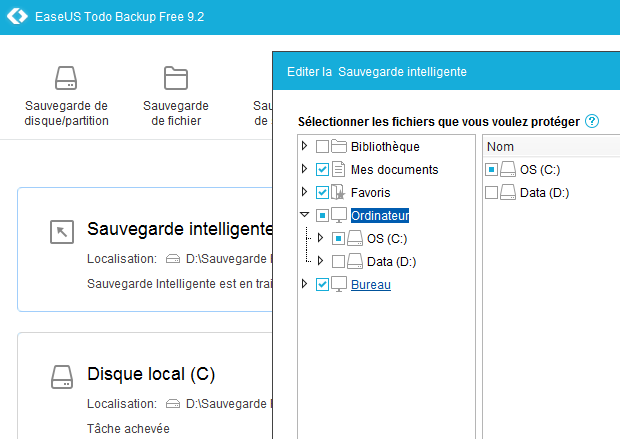Click the Bibliothèque folder icon
This screenshot has width=620, height=439.
pyautogui.click(x=339, y=146)
